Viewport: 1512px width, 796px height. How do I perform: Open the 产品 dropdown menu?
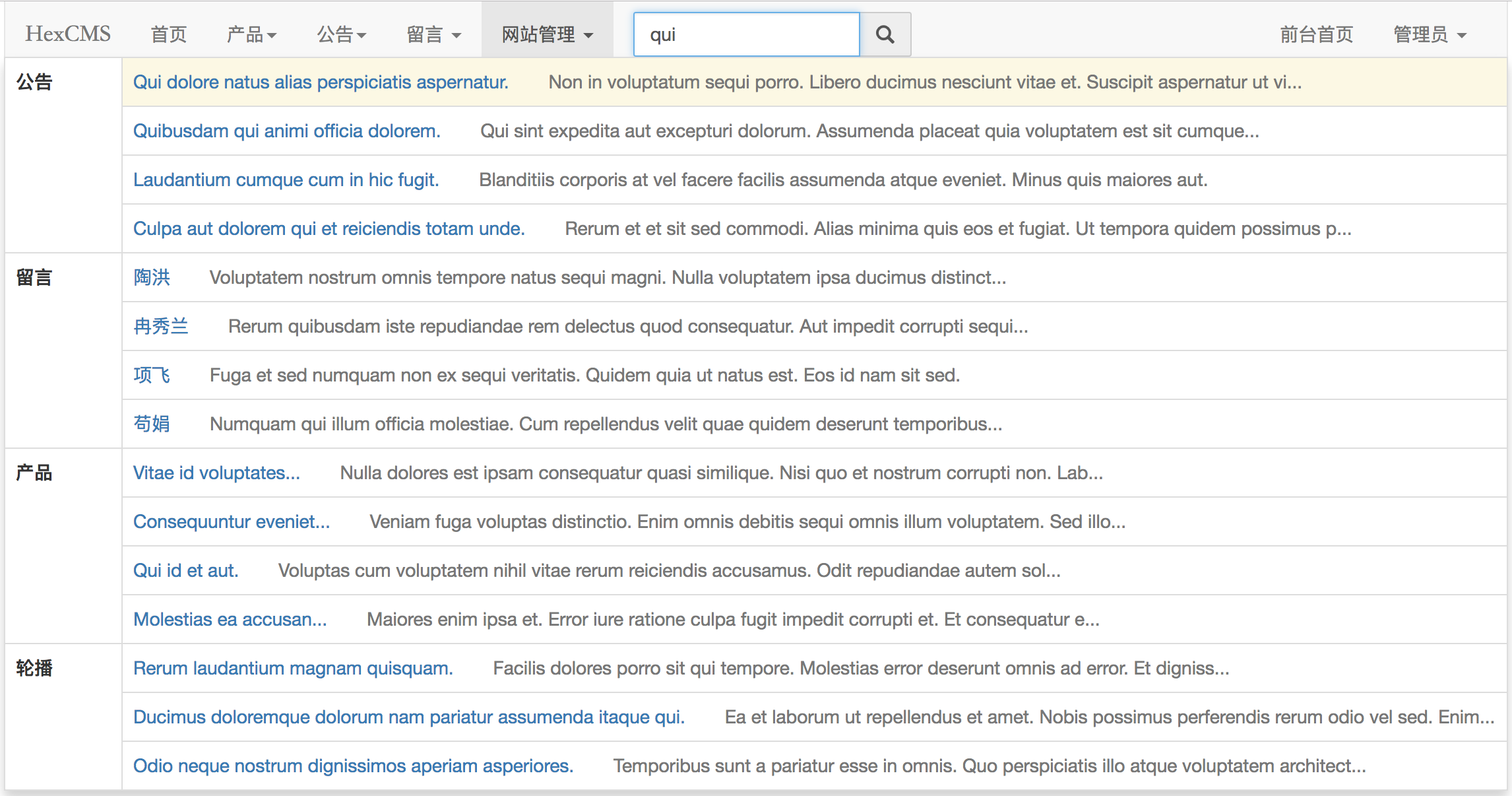pyautogui.click(x=251, y=34)
